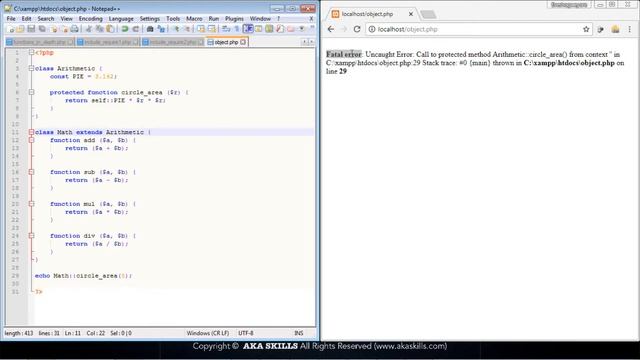Toggle synchronized horizontal scrolling icon
This screenshot has height=360, width=640.
[x=211, y=29]
